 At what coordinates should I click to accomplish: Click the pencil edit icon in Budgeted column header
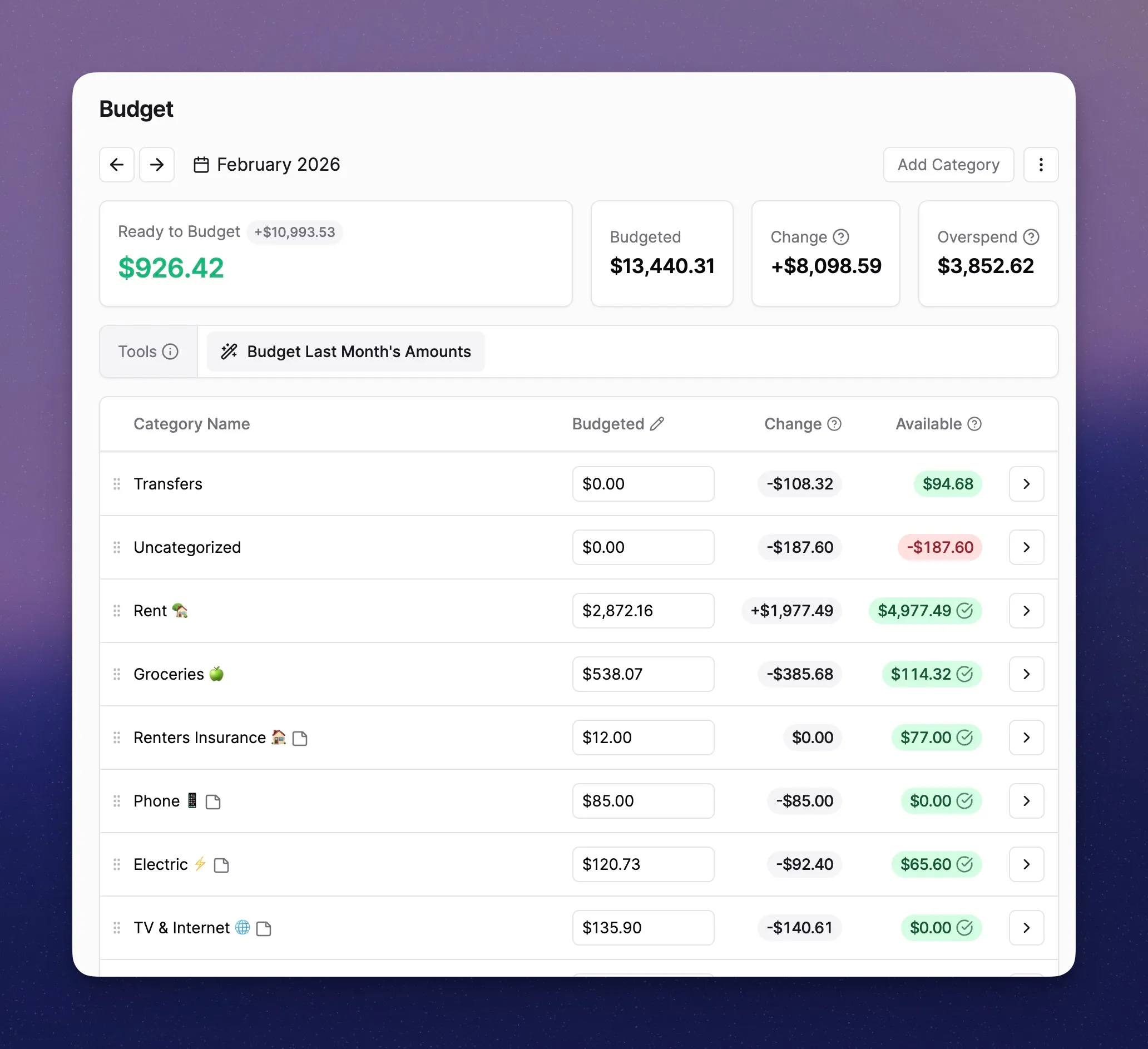pyautogui.click(x=656, y=424)
